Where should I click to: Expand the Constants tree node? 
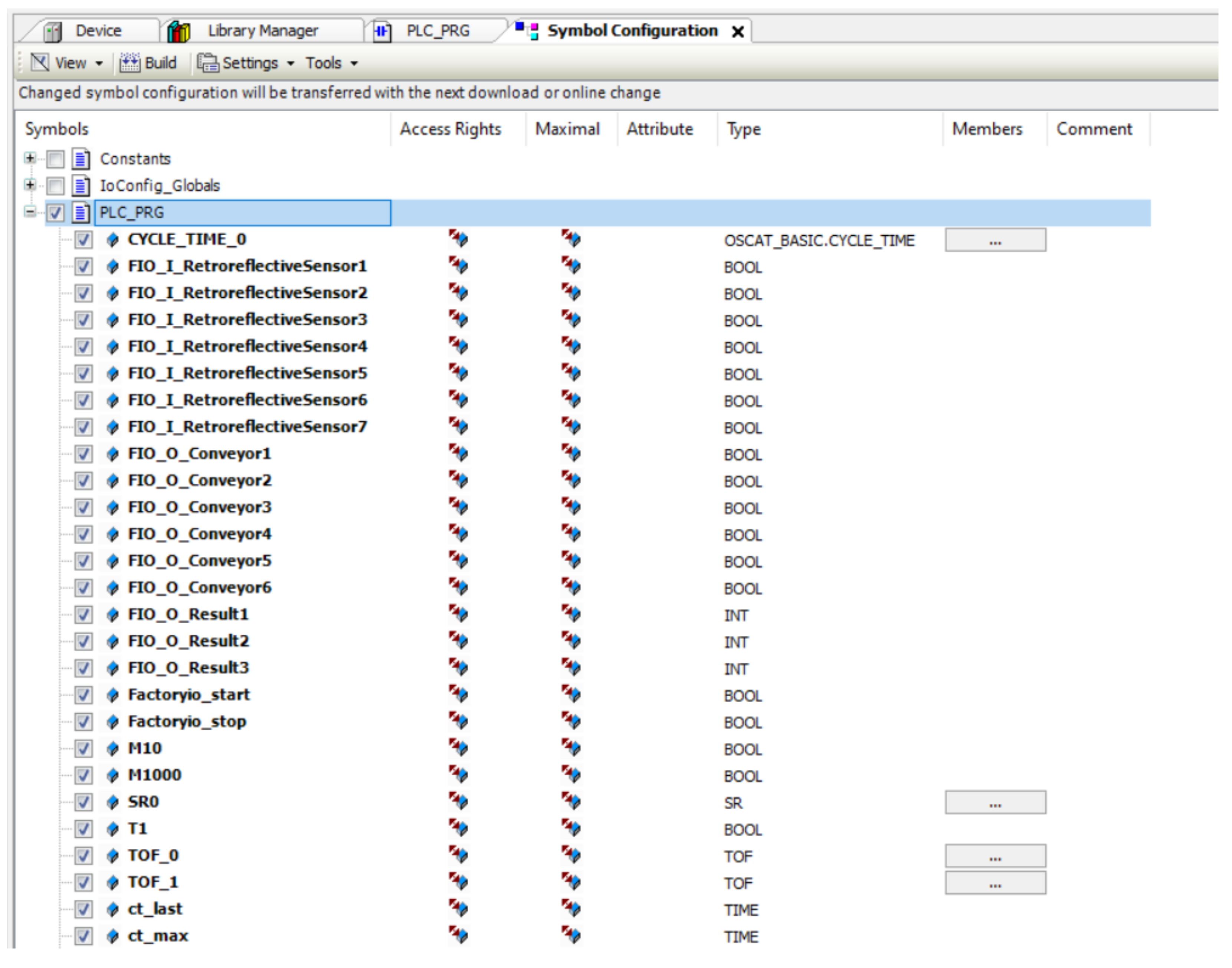pos(30,158)
